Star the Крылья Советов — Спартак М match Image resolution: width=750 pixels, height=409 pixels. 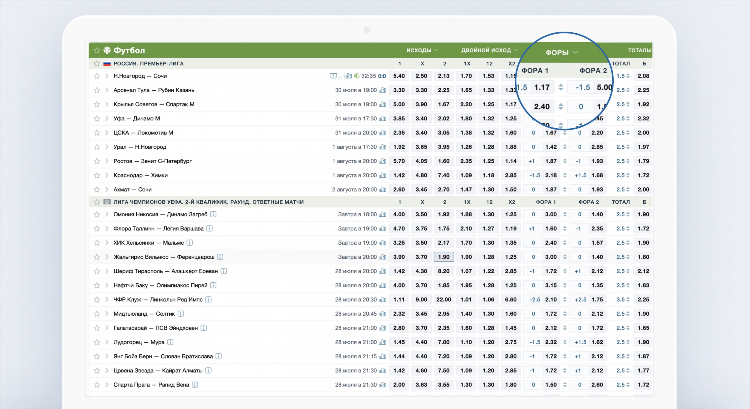coord(97,104)
